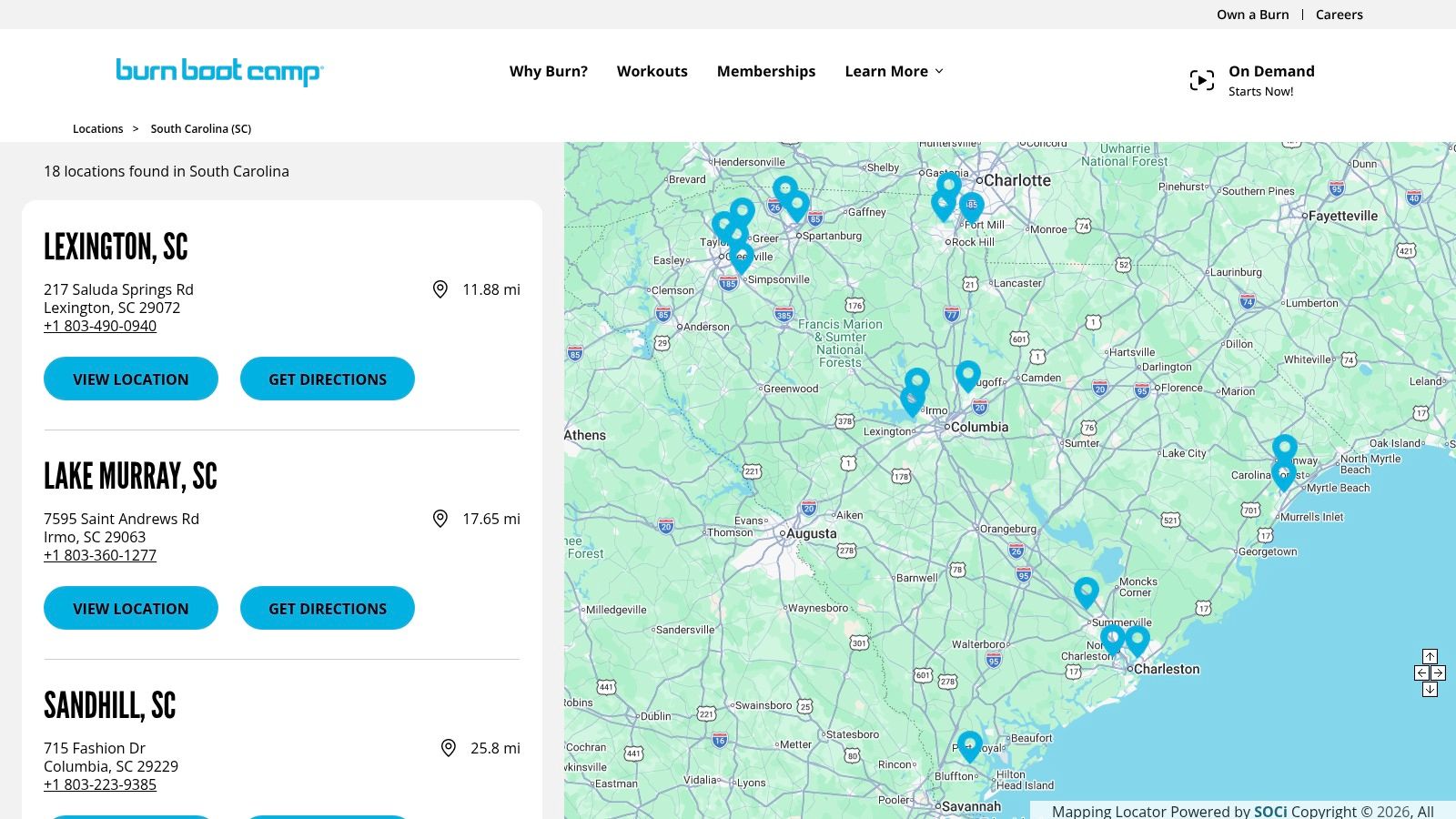Pan the map down using the arrow control
The image size is (1456, 819).
point(1431,689)
